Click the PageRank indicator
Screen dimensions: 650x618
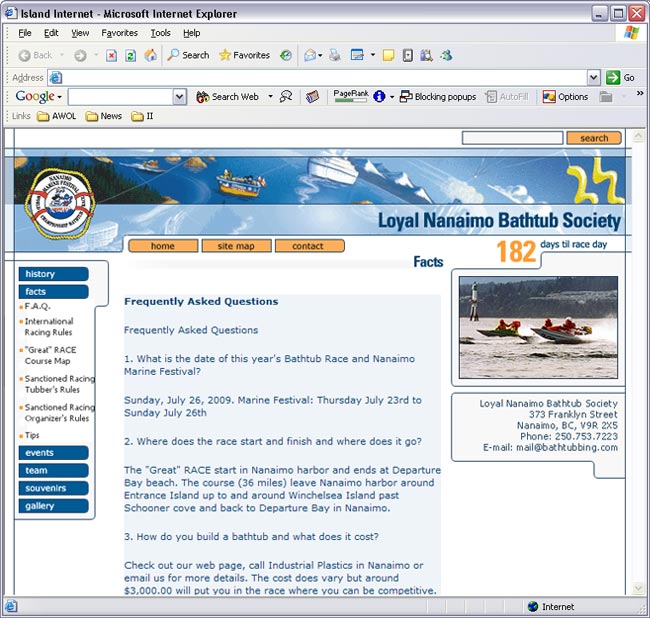(351, 96)
